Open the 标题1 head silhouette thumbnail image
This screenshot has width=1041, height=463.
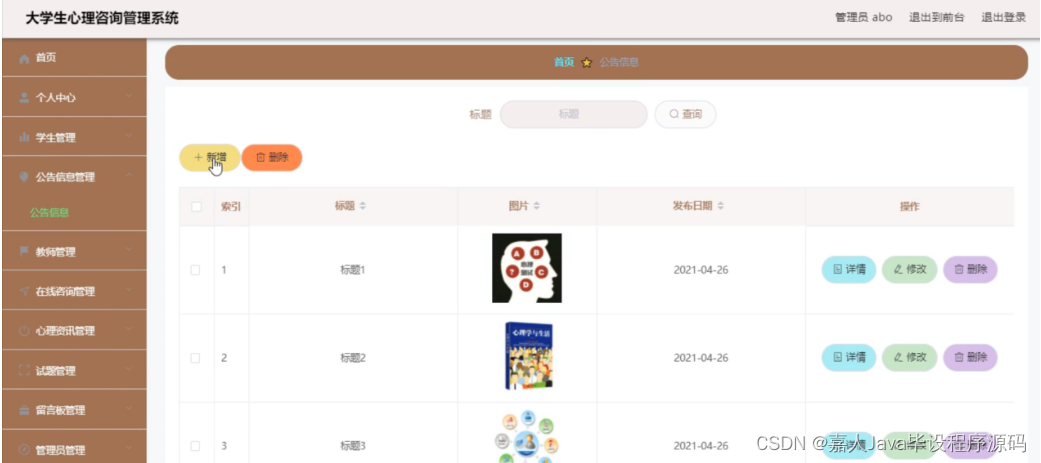pyautogui.click(x=526, y=268)
